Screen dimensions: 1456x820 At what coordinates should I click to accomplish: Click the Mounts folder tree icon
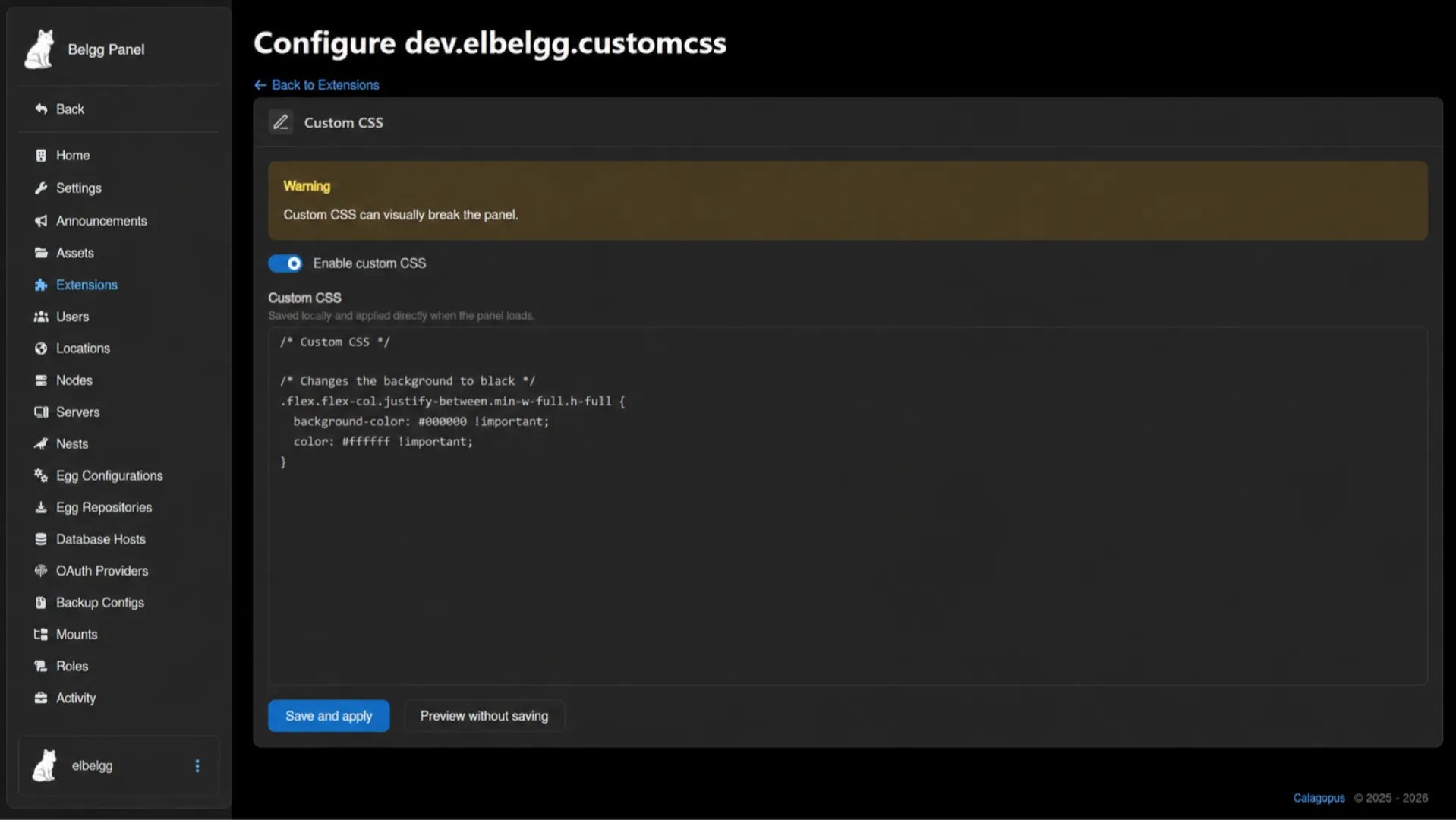click(x=41, y=635)
